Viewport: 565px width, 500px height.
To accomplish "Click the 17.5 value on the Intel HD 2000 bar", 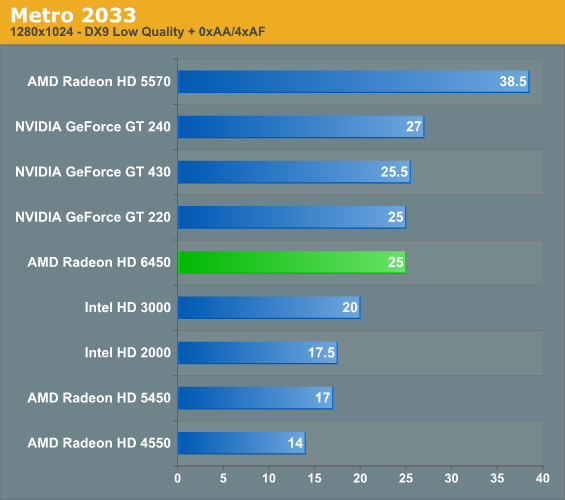I will [x=321, y=353].
